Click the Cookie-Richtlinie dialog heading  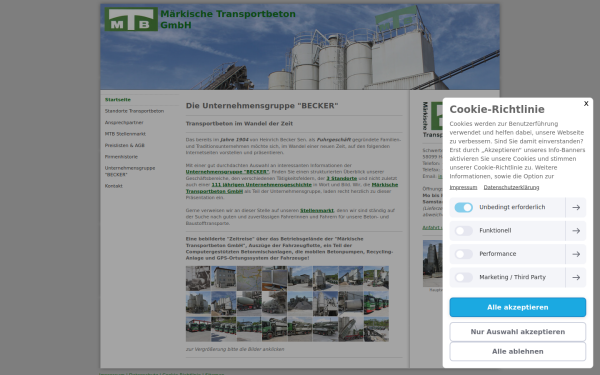[497, 109]
